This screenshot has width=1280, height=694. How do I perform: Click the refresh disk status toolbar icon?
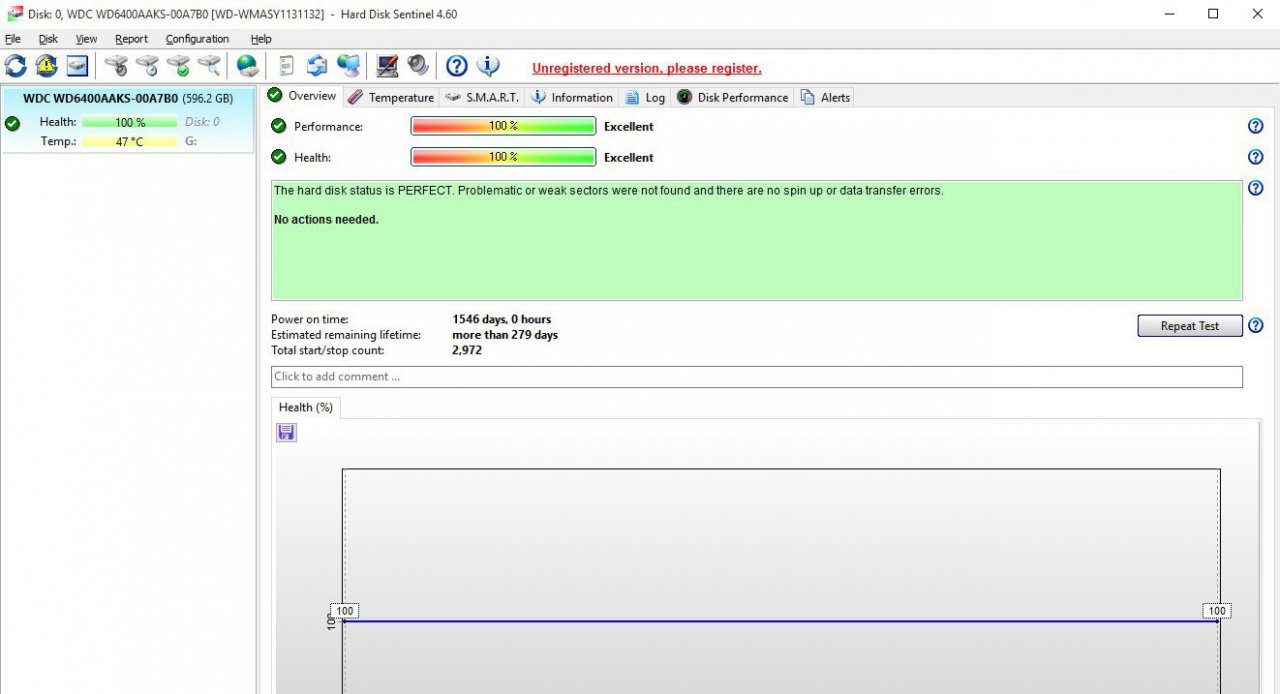tap(16, 66)
